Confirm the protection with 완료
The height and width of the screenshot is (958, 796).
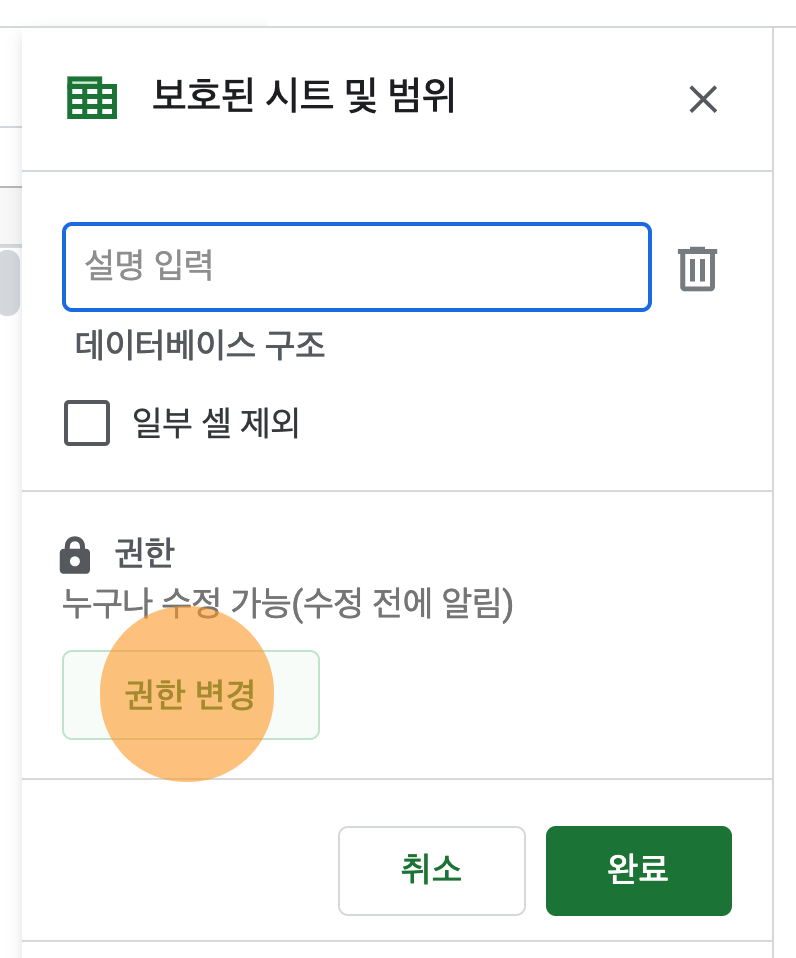tap(638, 871)
